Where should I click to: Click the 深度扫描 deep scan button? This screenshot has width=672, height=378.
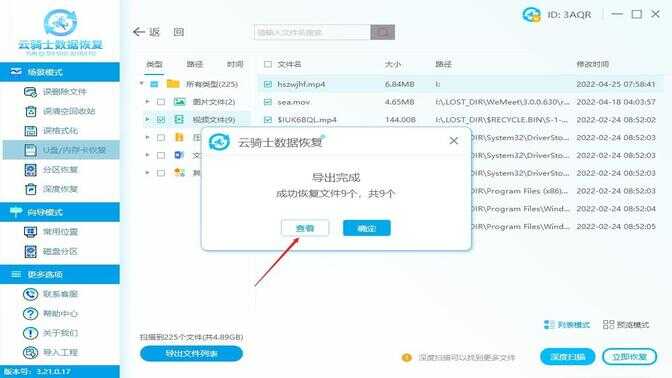(x=568, y=357)
